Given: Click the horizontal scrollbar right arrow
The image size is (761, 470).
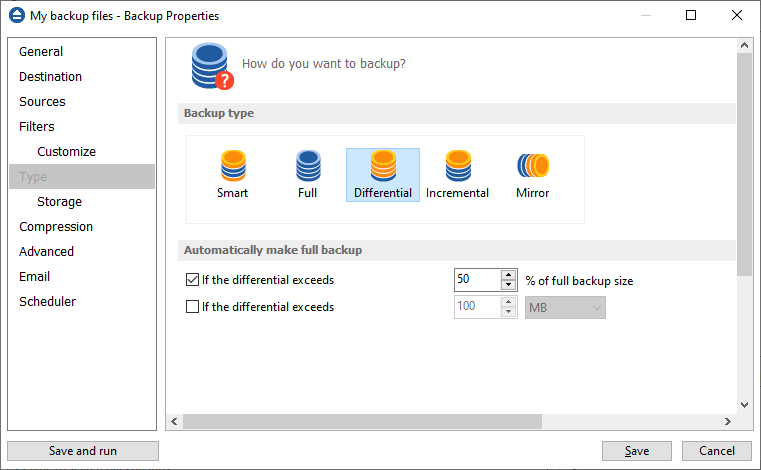Looking at the screenshot, I should coord(728,421).
